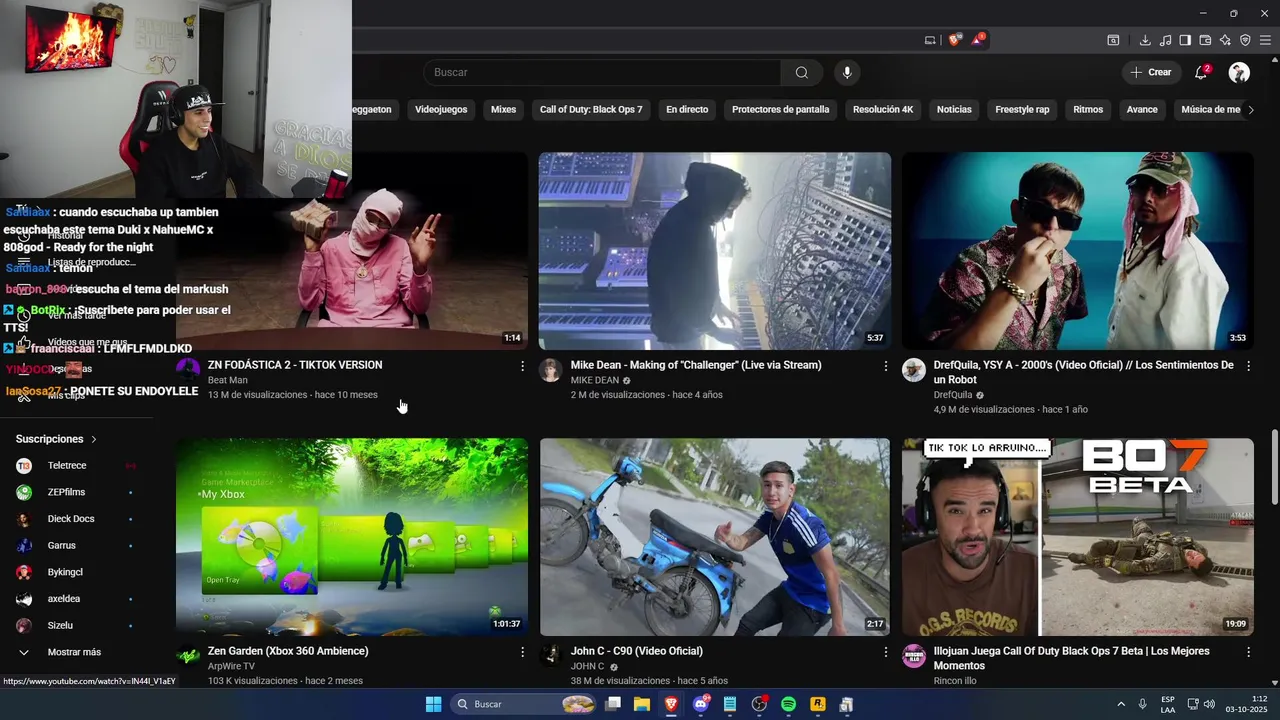Screen dimensions: 1280x720
Task: Open the YouTube account avatar menu
Action: point(1239,72)
